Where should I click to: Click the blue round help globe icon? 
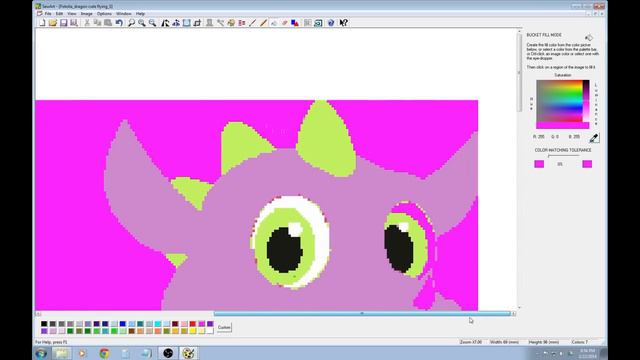tap(331, 23)
